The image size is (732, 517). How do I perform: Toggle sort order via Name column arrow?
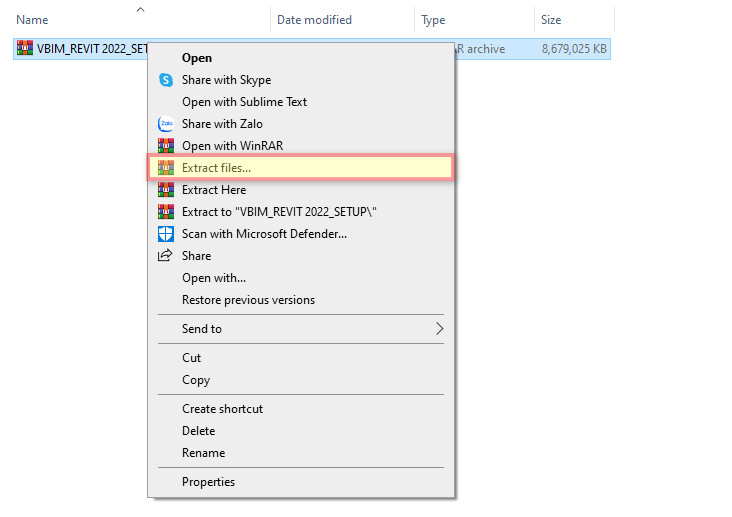click(x=140, y=9)
